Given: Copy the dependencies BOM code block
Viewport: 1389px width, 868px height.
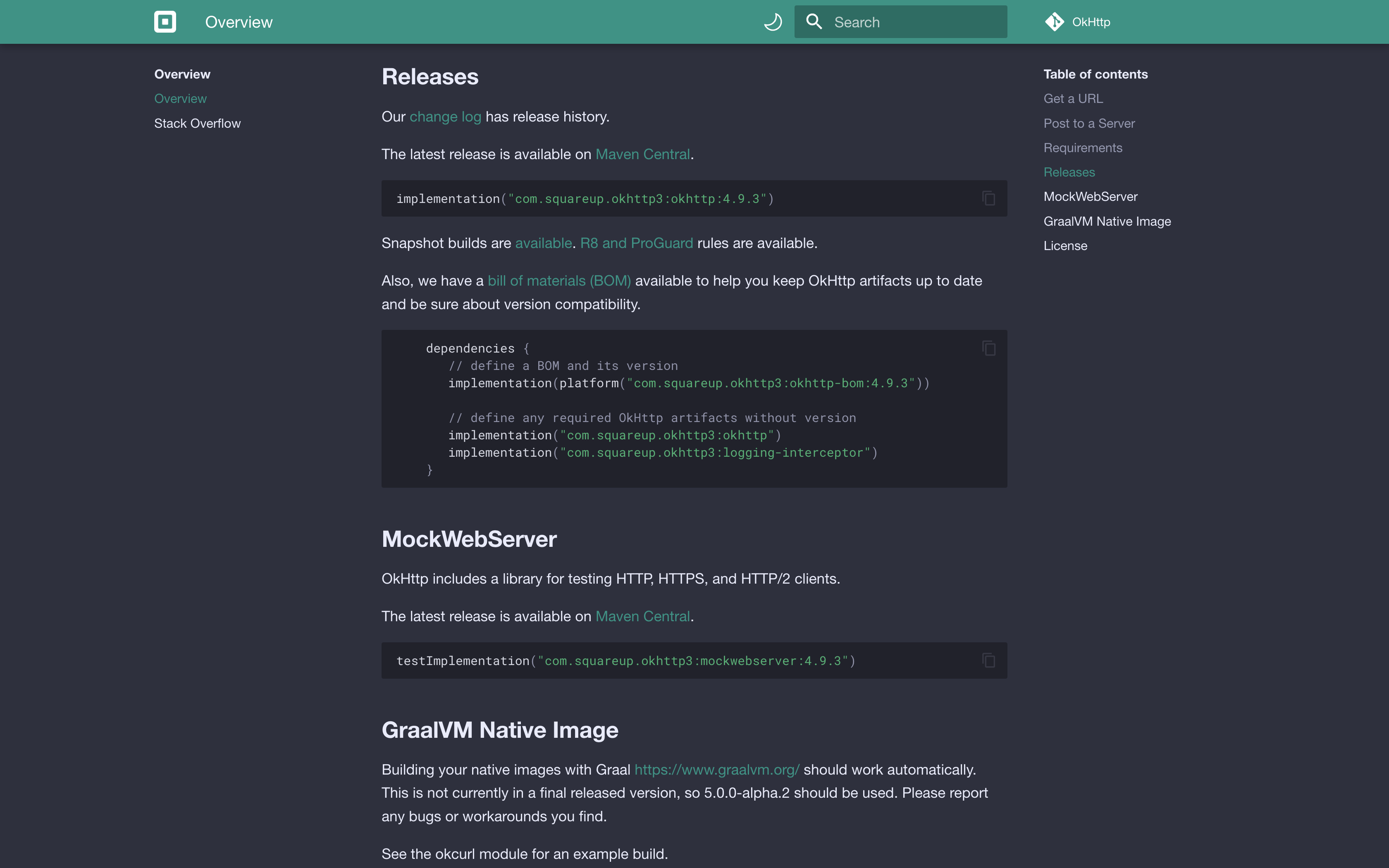Looking at the screenshot, I should click(x=988, y=348).
